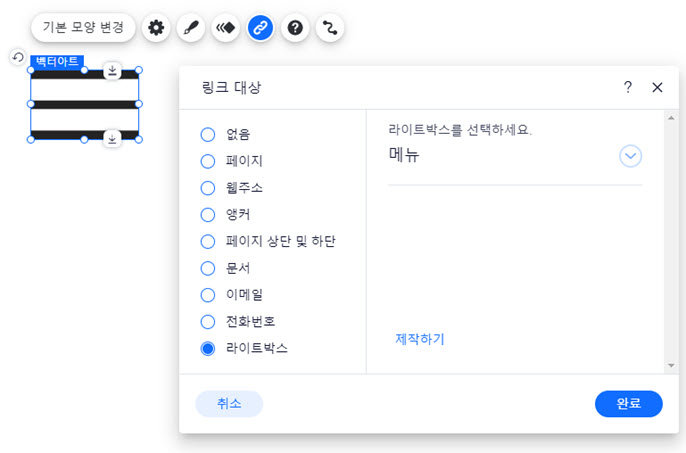The width and height of the screenshot is (686, 453).
Task: Click the blue link icon
Action: (x=260, y=28)
